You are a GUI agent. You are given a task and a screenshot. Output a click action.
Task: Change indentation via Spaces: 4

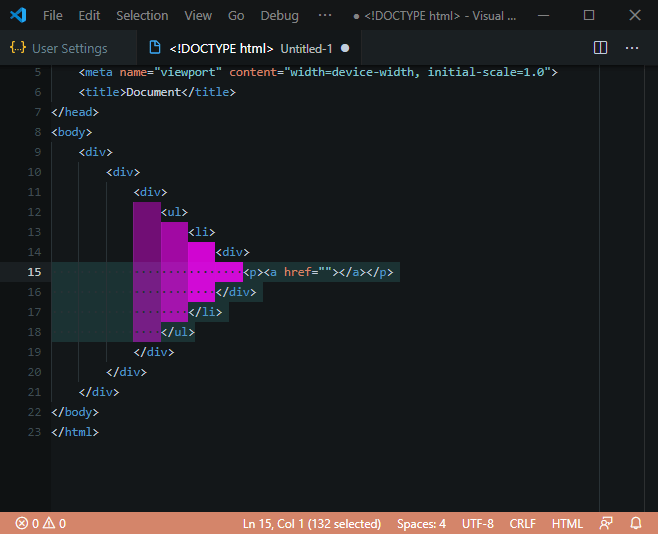(x=421, y=524)
